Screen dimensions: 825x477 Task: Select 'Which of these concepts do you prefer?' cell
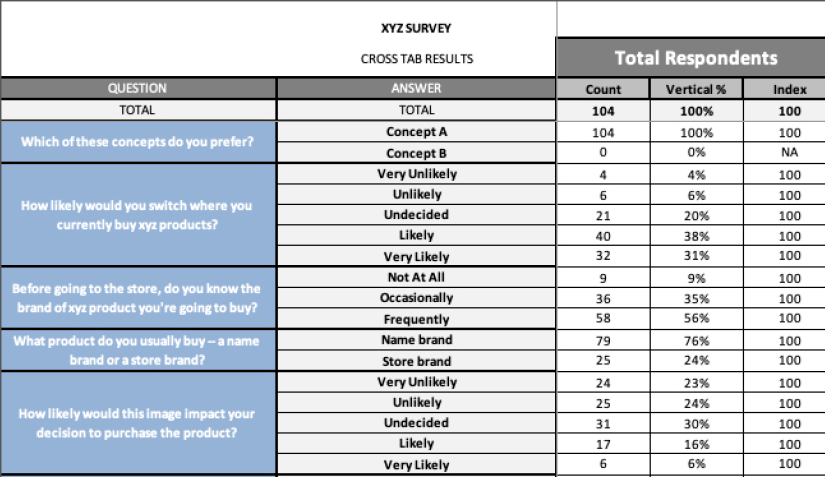coord(138,142)
